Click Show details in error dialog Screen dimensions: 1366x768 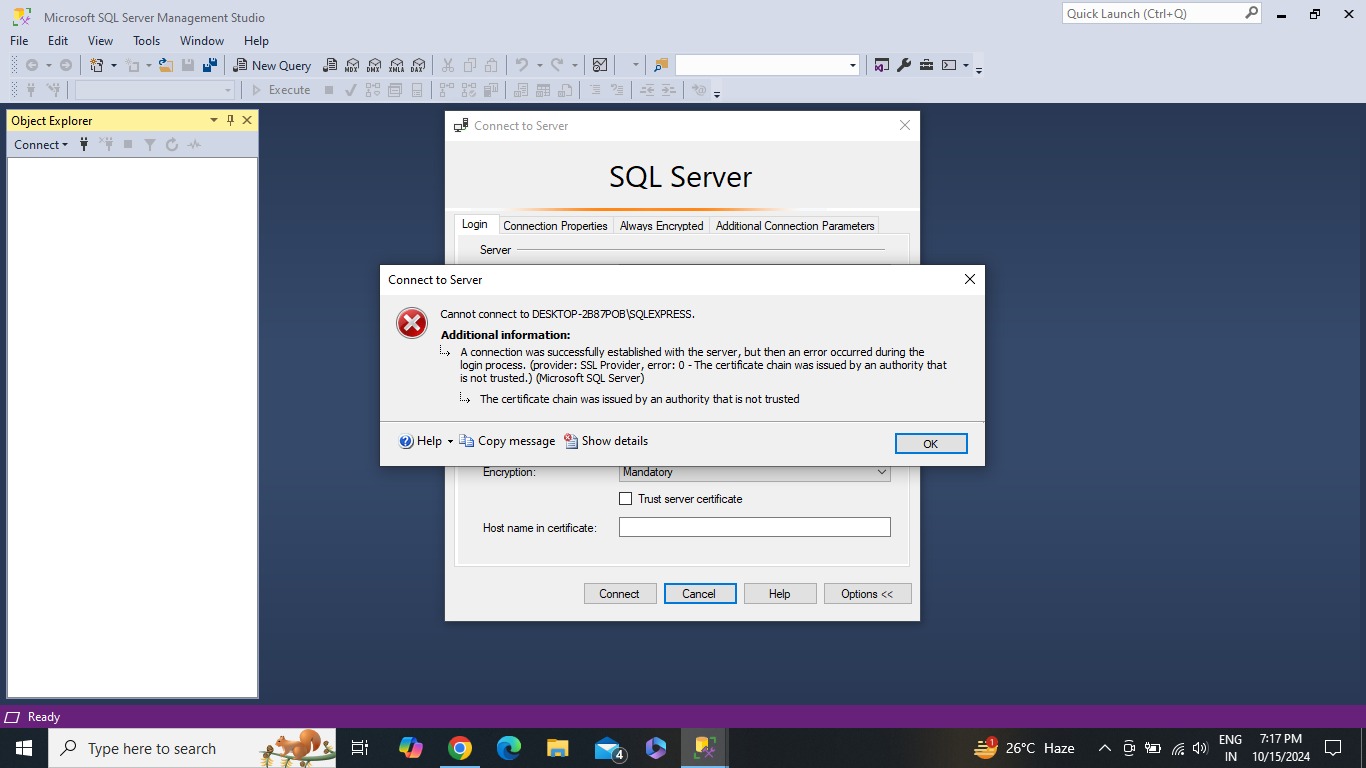[x=606, y=441]
